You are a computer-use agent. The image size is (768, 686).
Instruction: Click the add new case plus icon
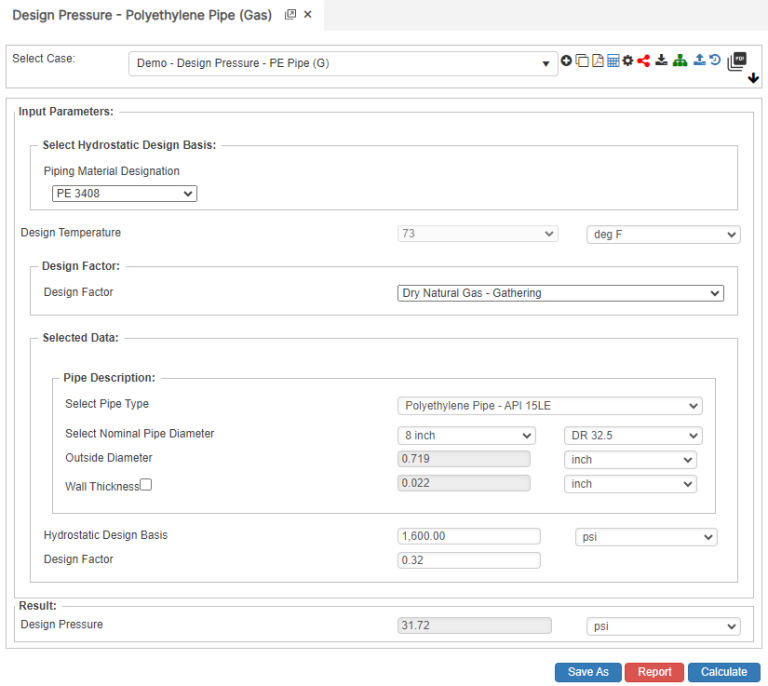click(567, 61)
